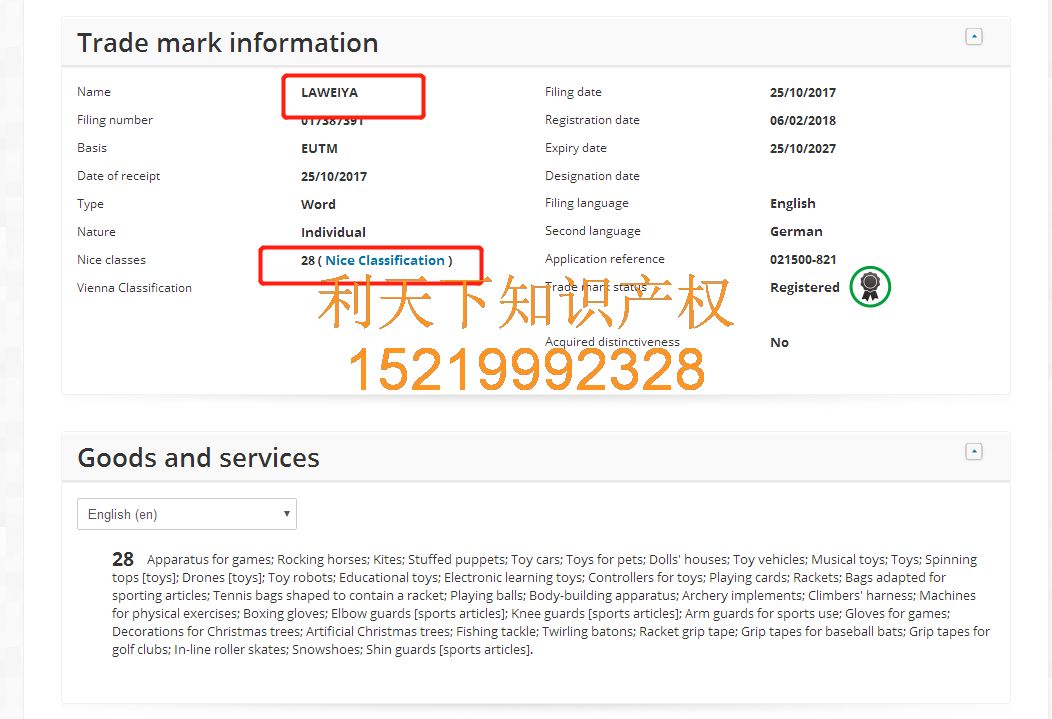Open the Nice Classification link
The height and width of the screenshot is (719, 1052).
(384, 260)
